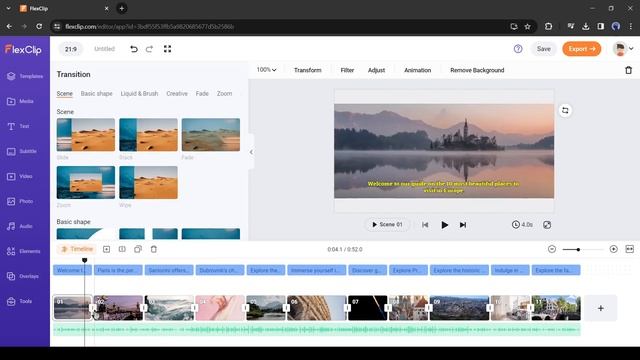Fit timeline to screen width icon
Screen dimensions: 640x360
click(630, 249)
